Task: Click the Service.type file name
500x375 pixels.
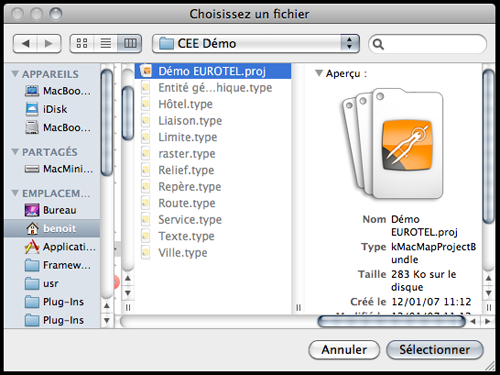Action: point(190,219)
